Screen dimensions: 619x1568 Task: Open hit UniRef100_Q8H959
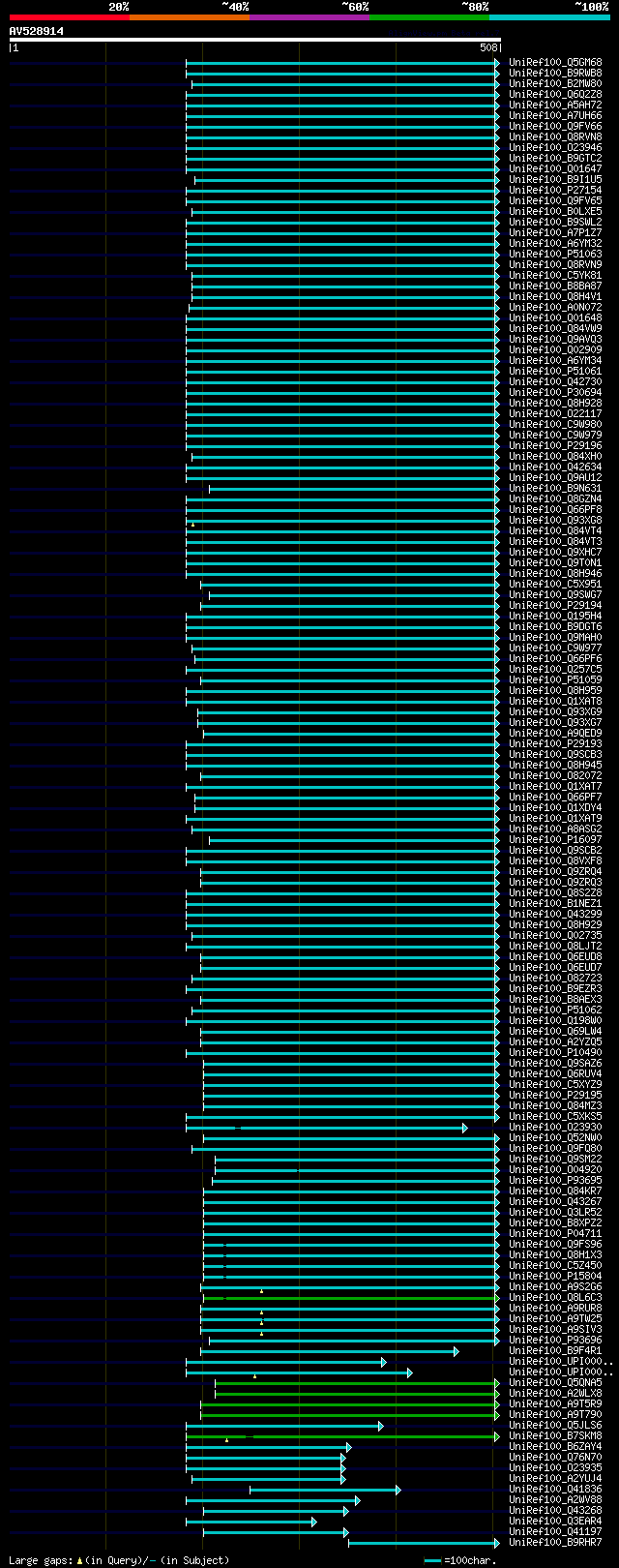pos(555,691)
